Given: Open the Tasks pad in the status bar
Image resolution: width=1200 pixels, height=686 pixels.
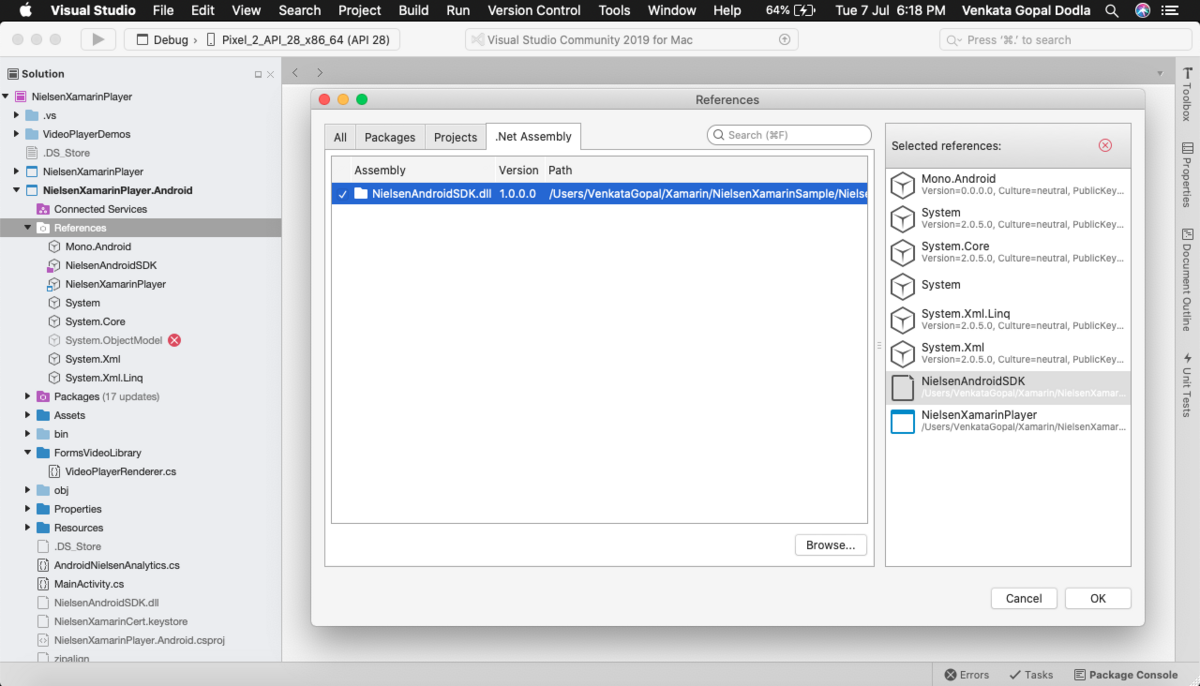Looking at the screenshot, I should (x=1030, y=674).
